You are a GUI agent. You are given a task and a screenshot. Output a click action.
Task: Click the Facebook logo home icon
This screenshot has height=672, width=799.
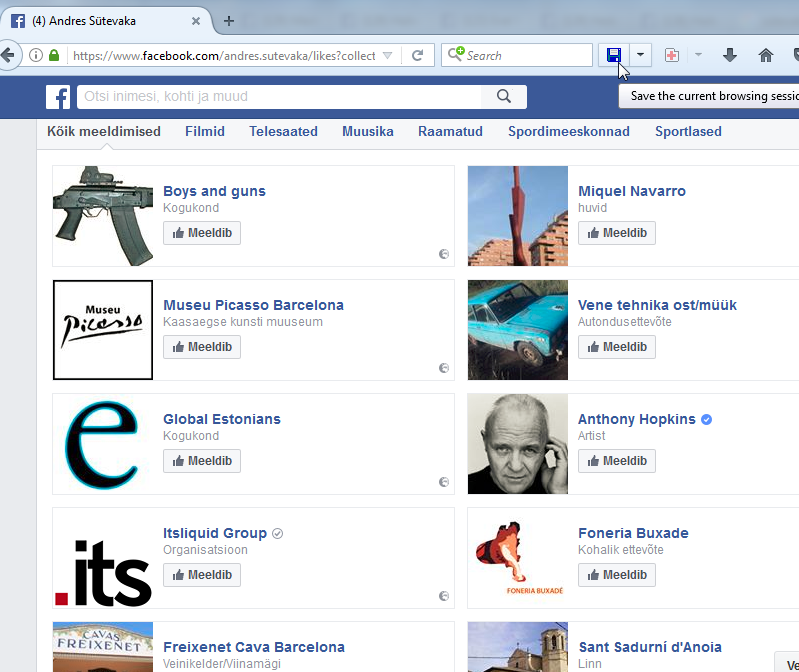[58, 97]
